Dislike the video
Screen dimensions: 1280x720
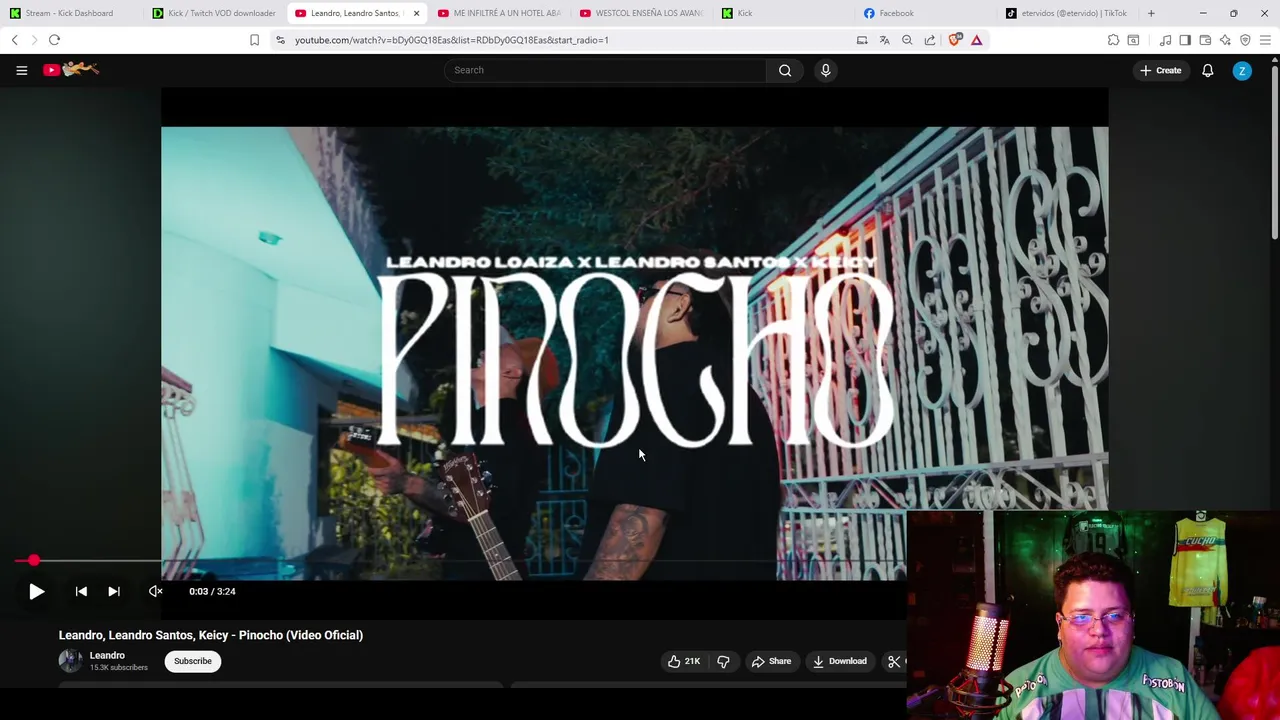pyautogui.click(x=723, y=661)
